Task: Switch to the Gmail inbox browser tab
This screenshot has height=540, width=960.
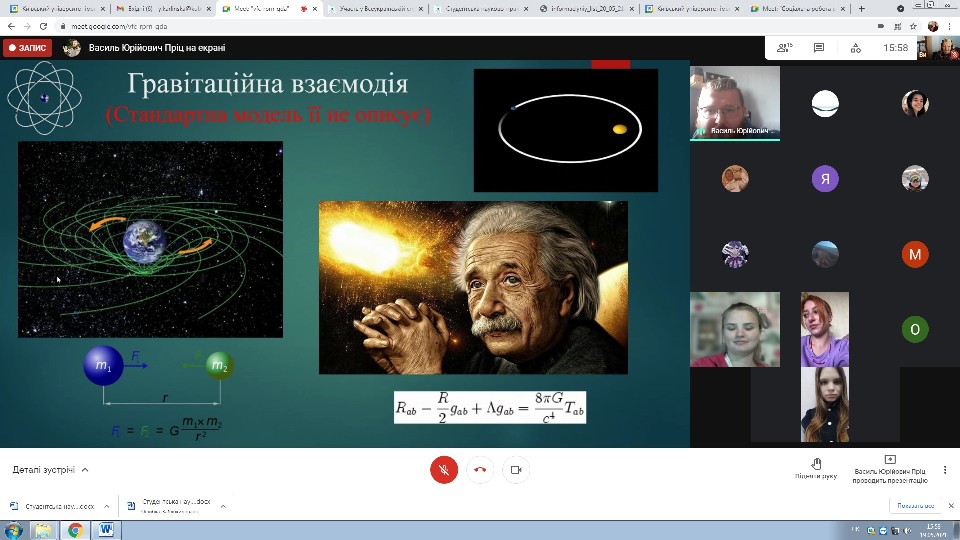Action: click(159, 8)
